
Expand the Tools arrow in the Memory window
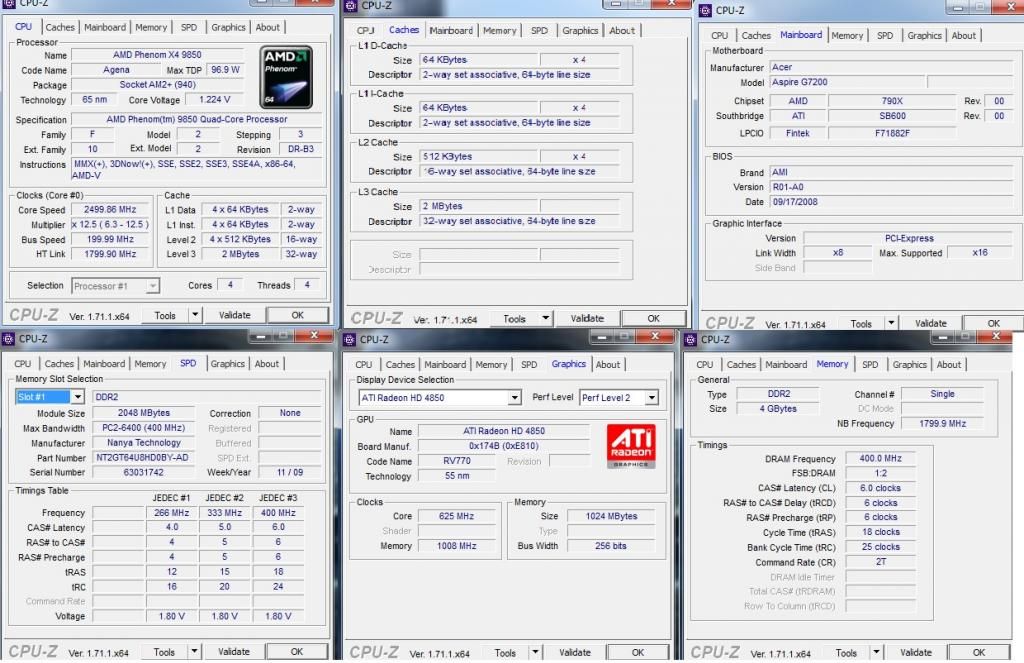pos(876,652)
